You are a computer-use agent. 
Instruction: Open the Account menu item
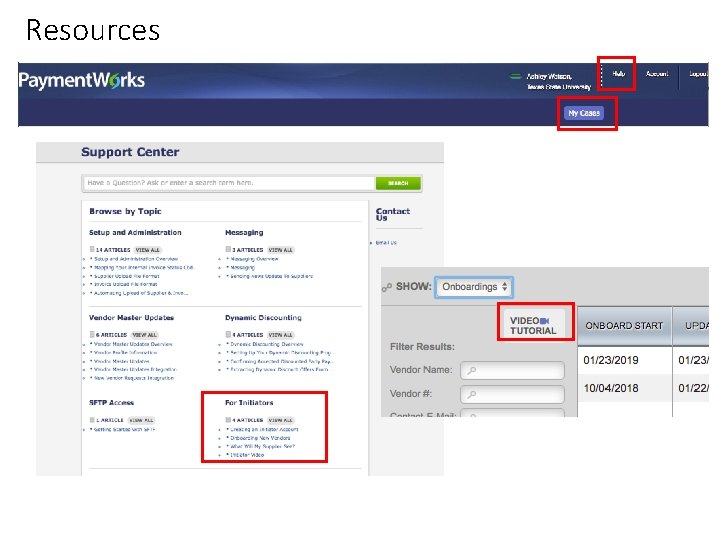click(x=657, y=73)
